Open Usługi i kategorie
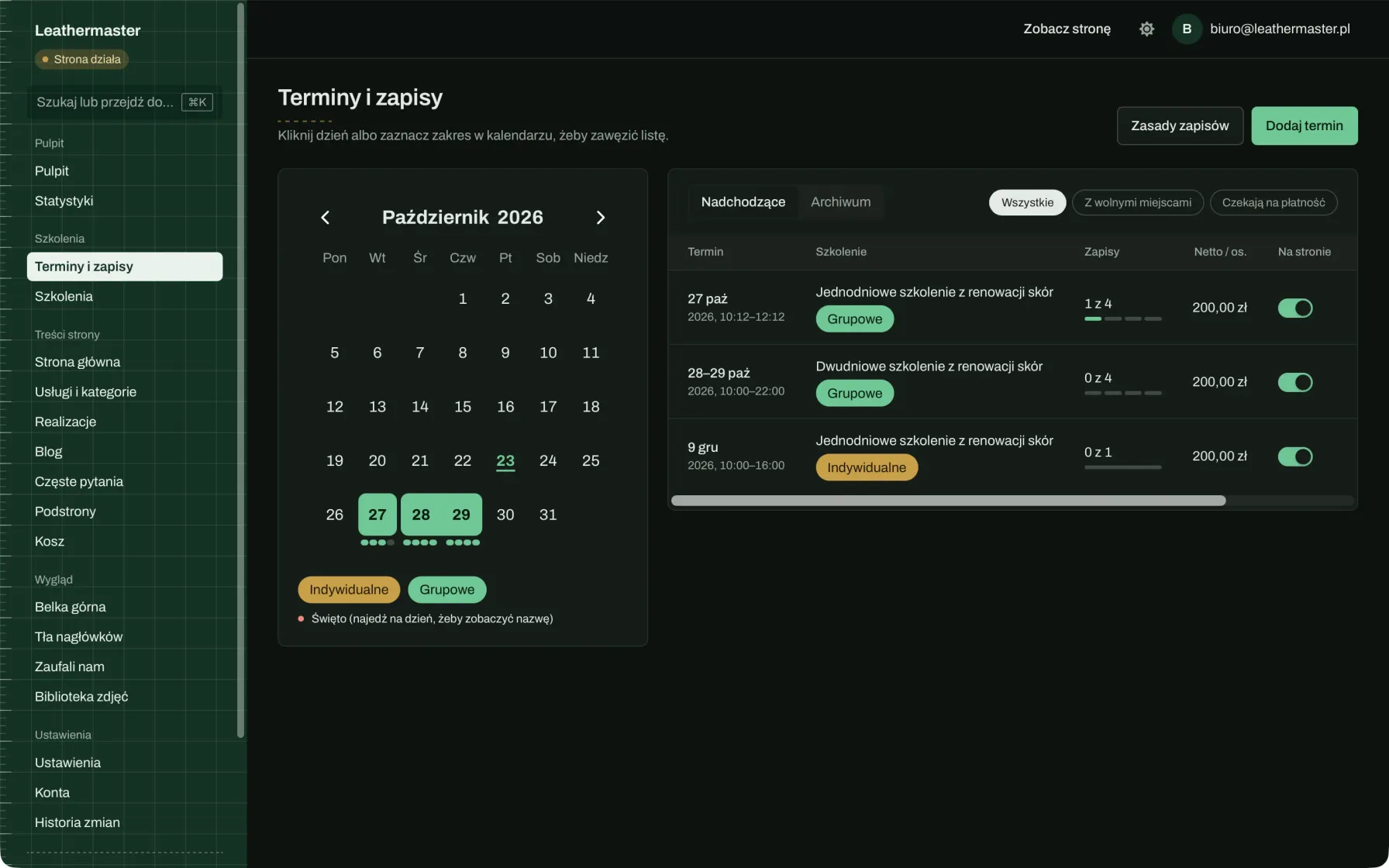The image size is (1389, 868). [x=124, y=392]
